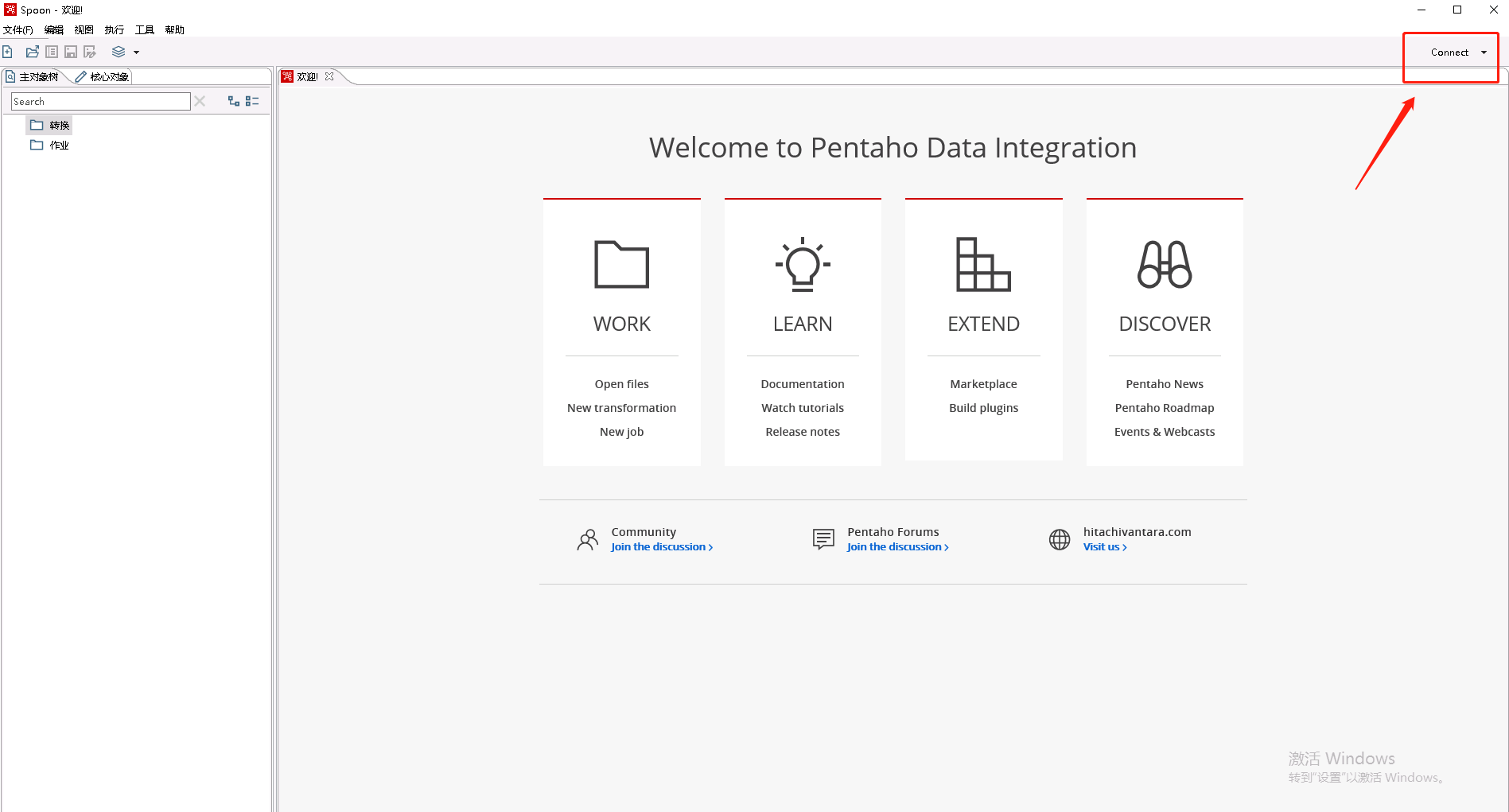Image resolution: width=1509 pixels, height=812 pixels.
Task: Click the WORK folder icon
Action: pos(622,264)
